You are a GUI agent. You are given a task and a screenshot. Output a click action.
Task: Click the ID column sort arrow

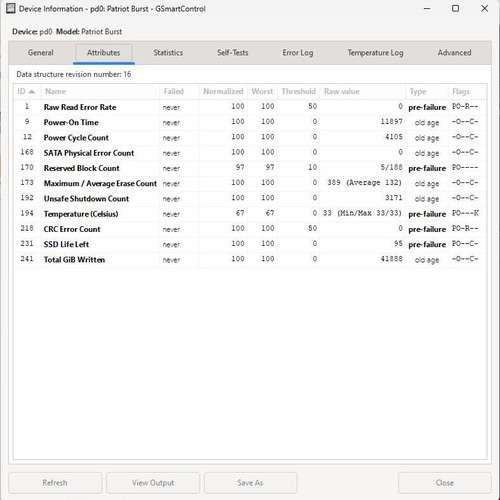click(32, 92)
